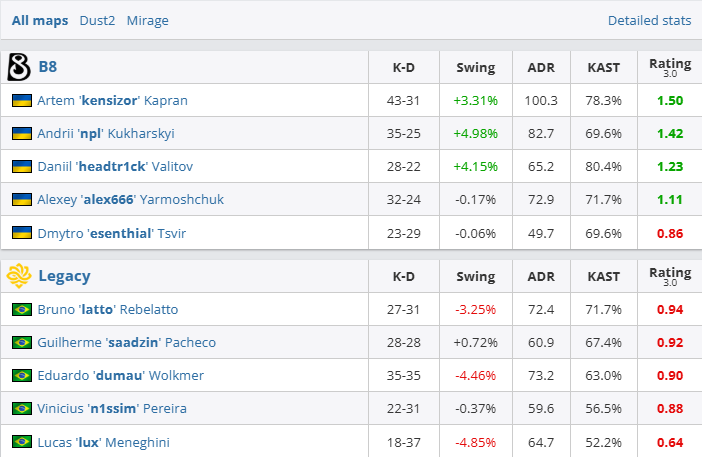This screenshot has height=457, width=702.
Task: Open the B8 team name link
Action: click(48, 67)
